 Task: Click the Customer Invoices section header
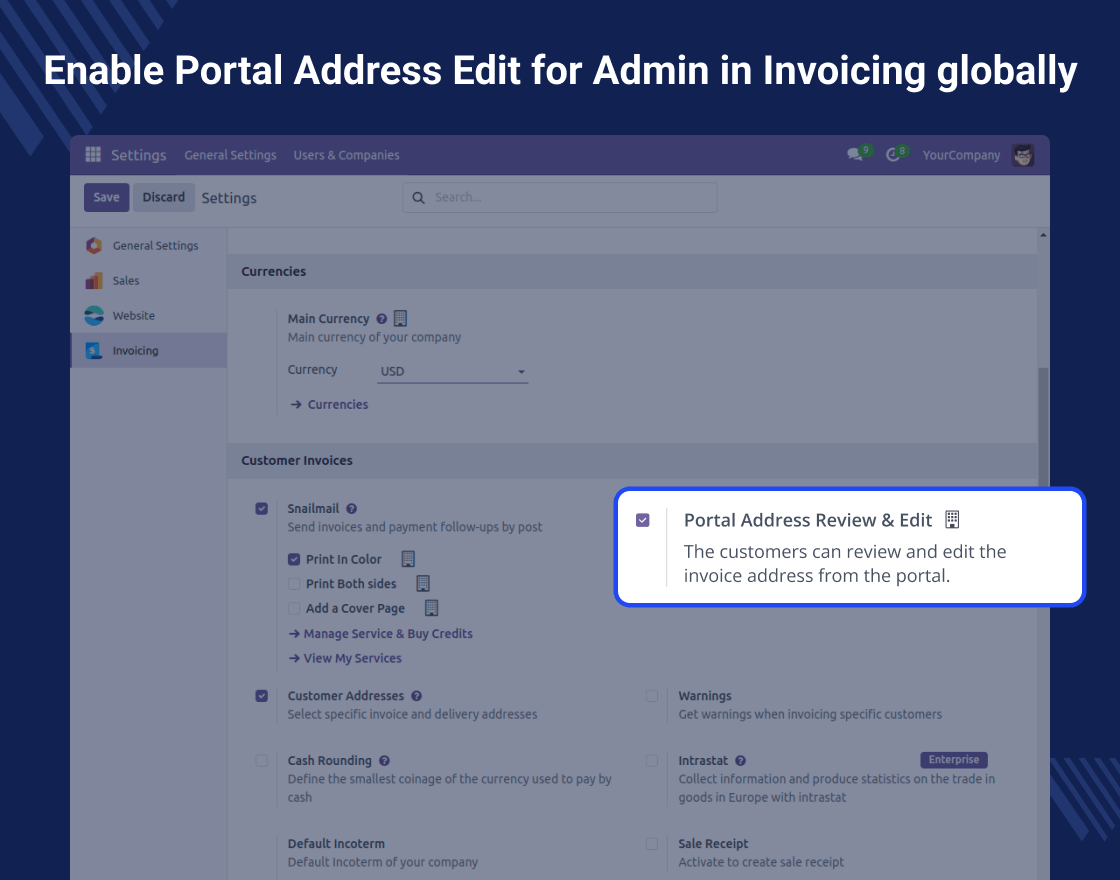pos(632,461)
